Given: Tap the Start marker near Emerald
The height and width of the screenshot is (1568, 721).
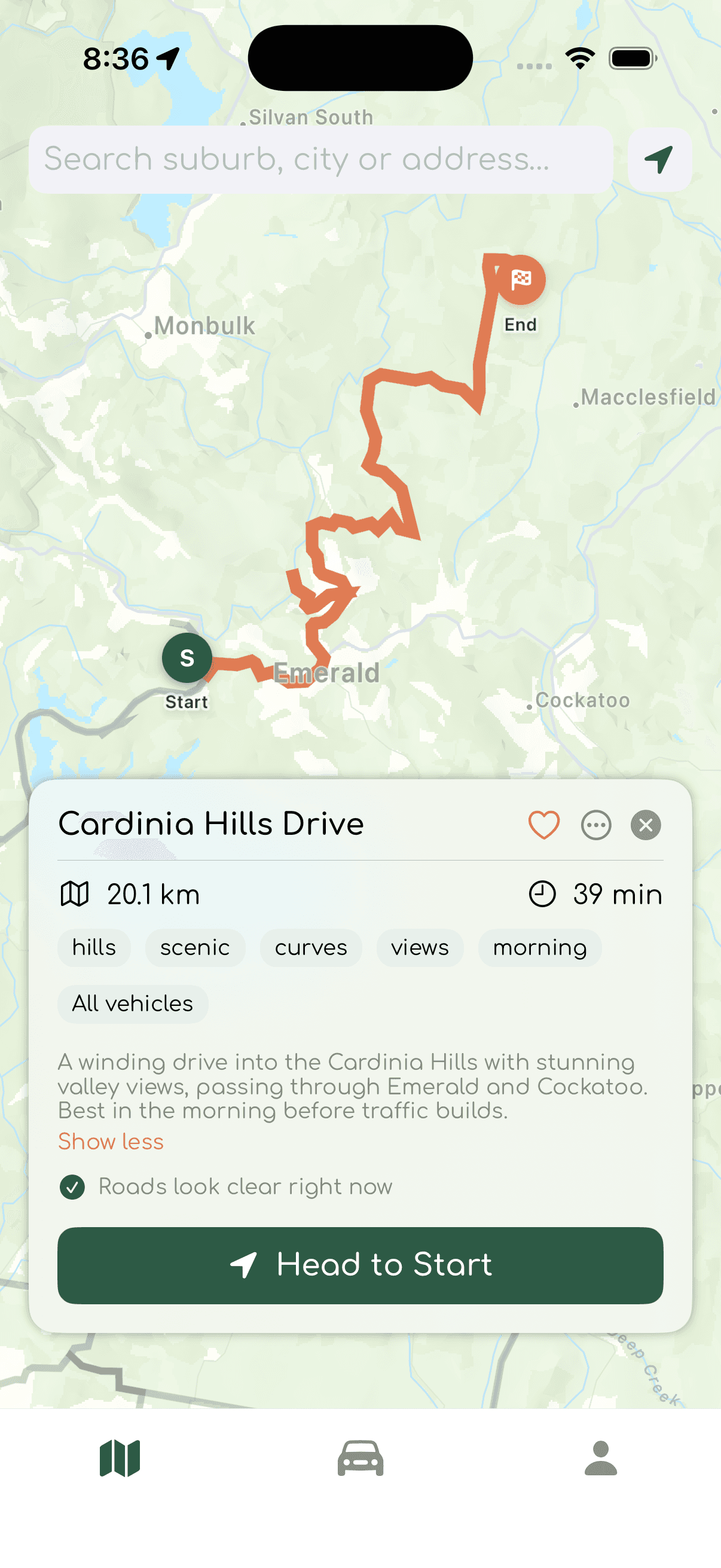Looking at the screenshot, I should pyautogui.click(x=187, y=658).
